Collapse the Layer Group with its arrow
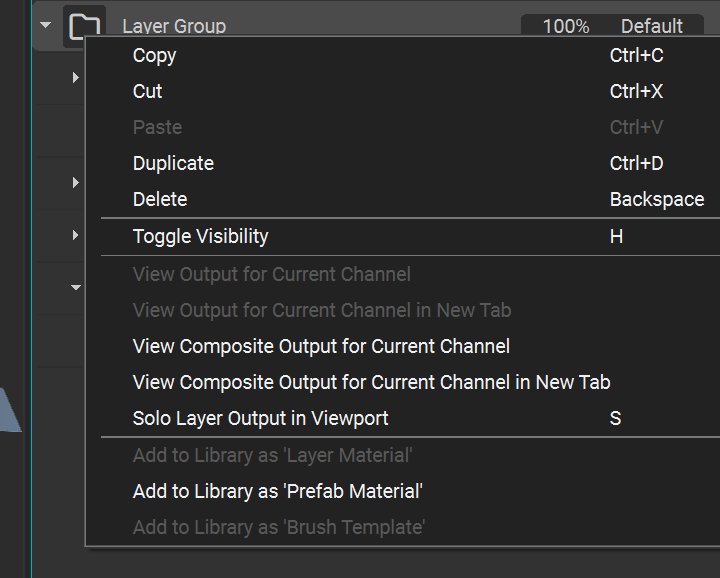This screenshot has width=720, height=578. click(x=45, y=25)
